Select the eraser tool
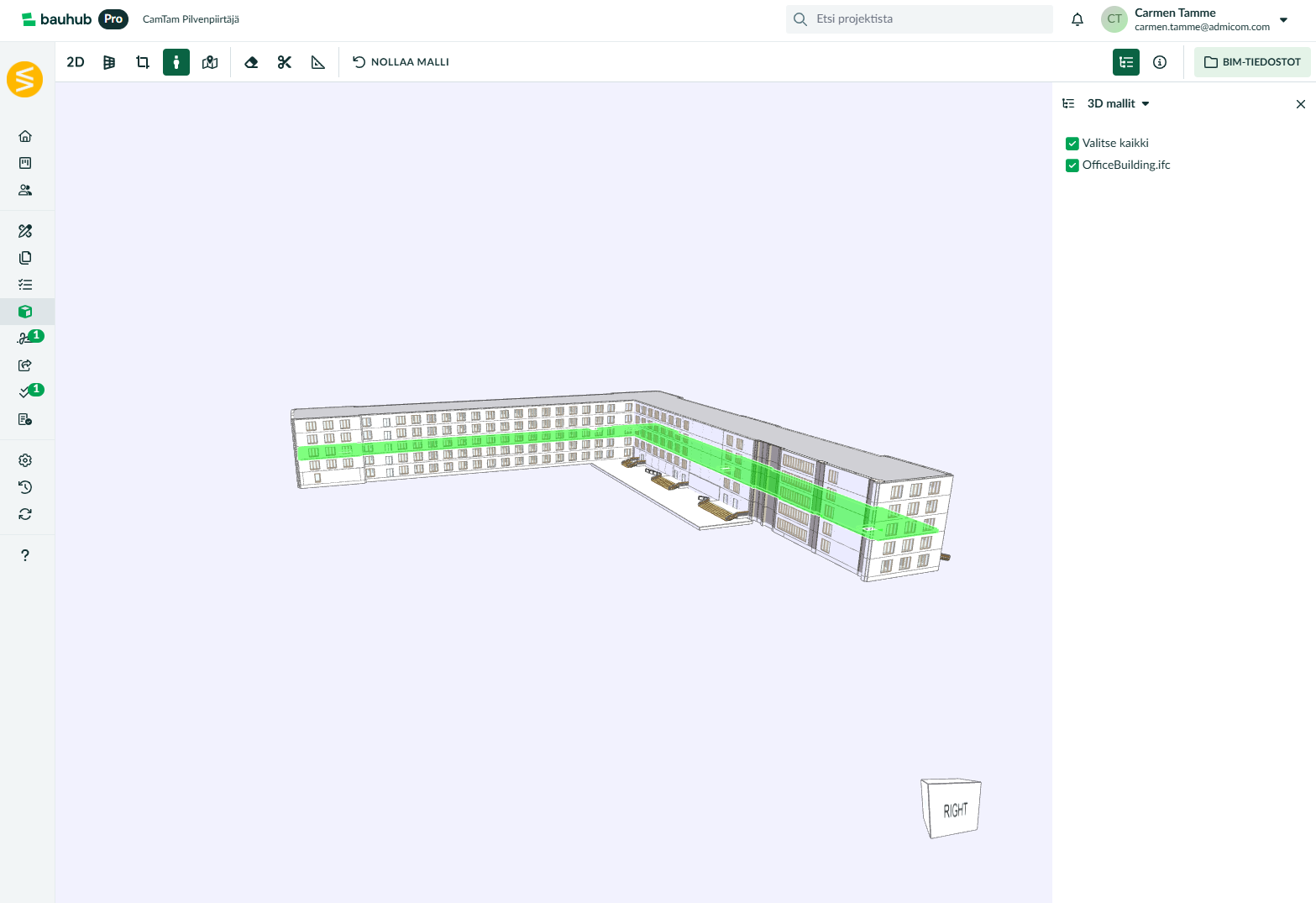 251,62
